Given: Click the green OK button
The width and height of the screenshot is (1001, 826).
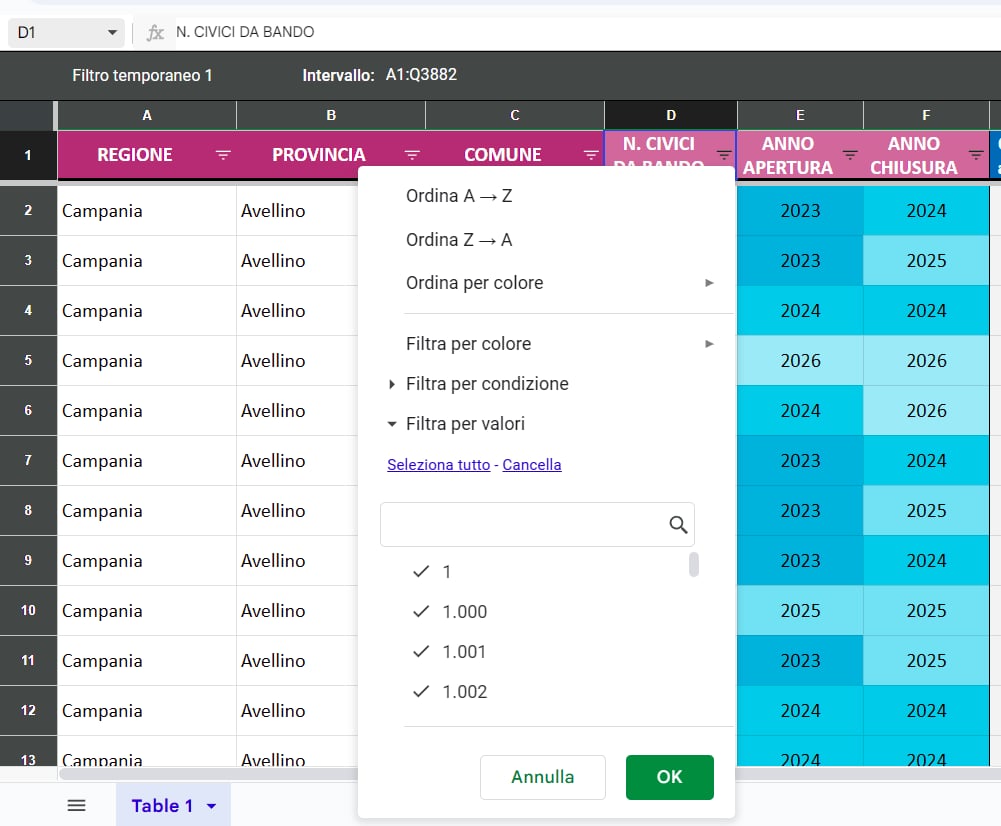Looking at the screenshot, I should point(669,777).
